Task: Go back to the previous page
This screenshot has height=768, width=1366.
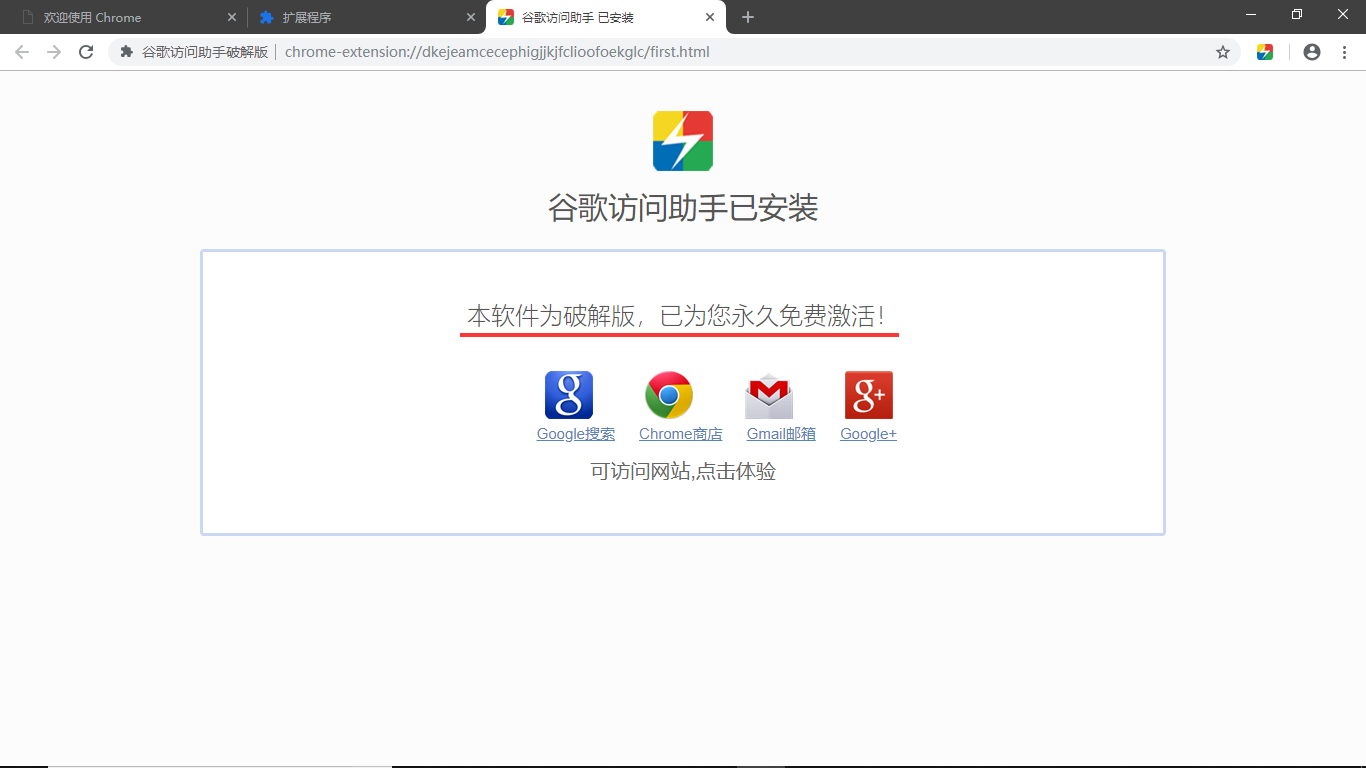Action: [22, 52]
